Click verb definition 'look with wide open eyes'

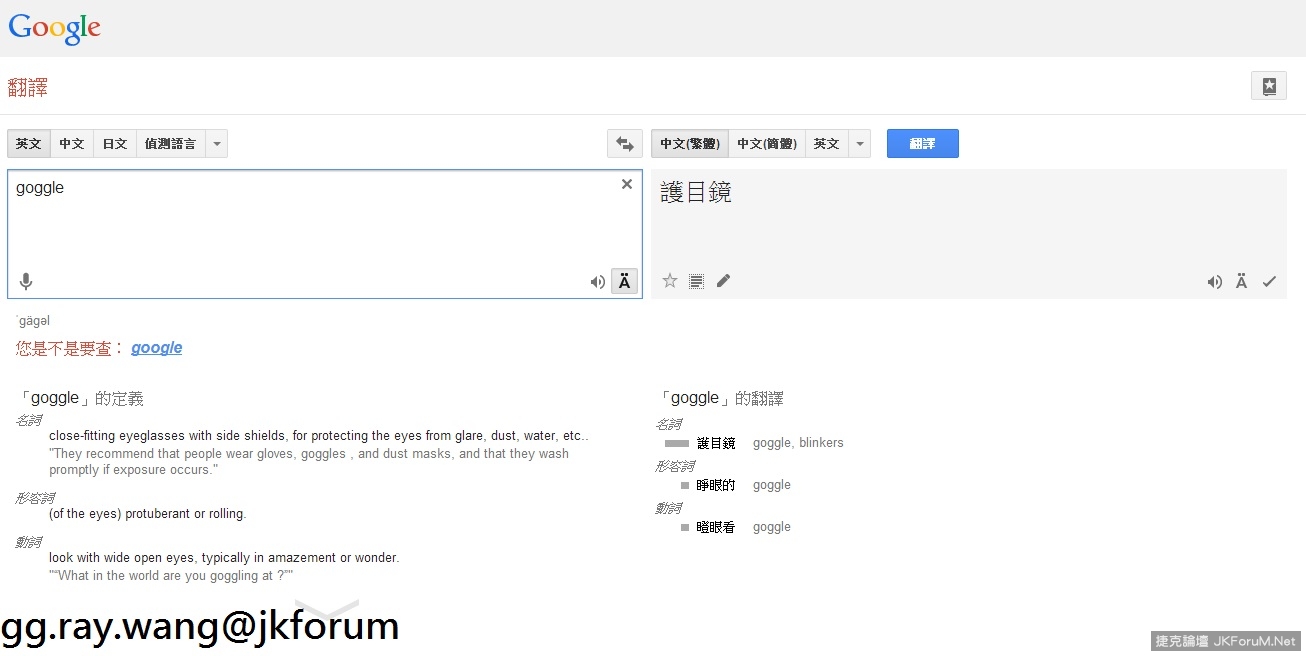(x=224, y=558)
